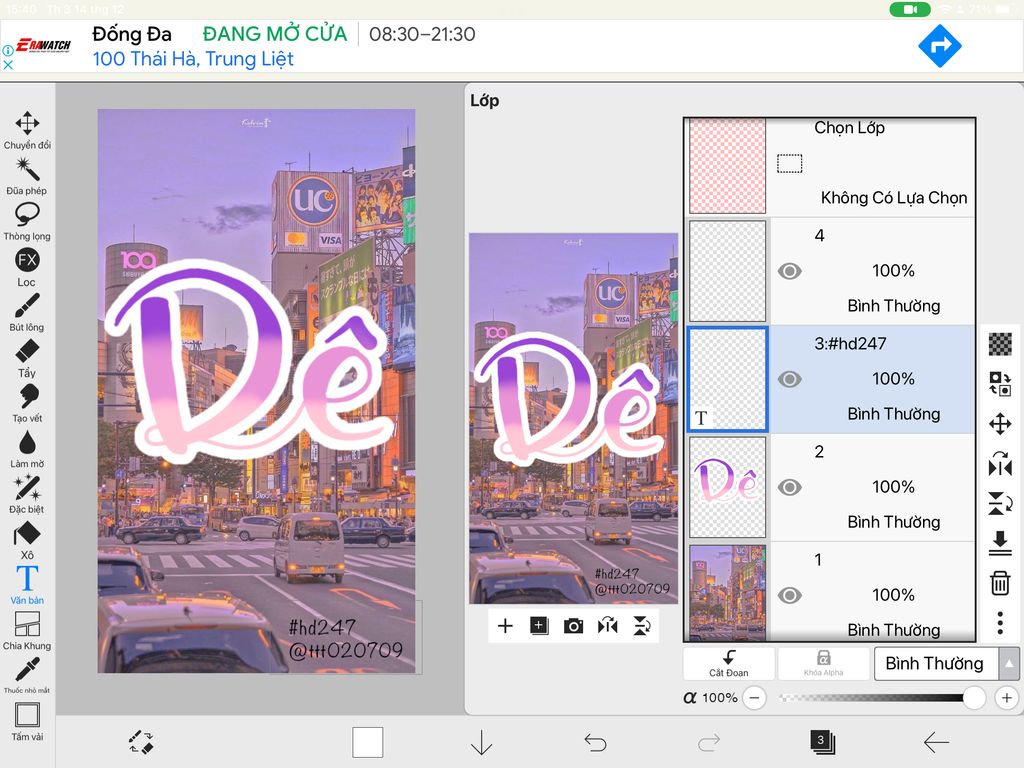Select the Văn bản text tool
Screen dimensions: 1024x768
click(x=27, y=585)
